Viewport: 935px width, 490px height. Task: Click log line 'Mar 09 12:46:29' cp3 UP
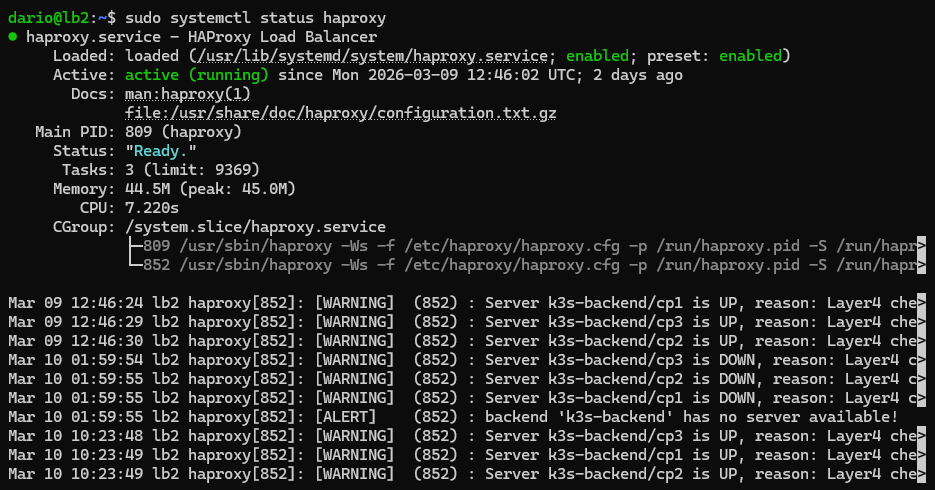coord(467,322)
